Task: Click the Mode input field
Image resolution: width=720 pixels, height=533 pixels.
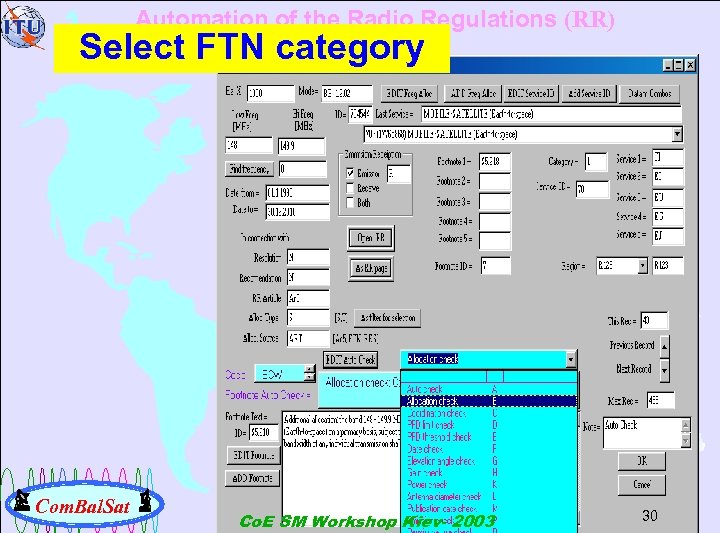Action: 347,94
